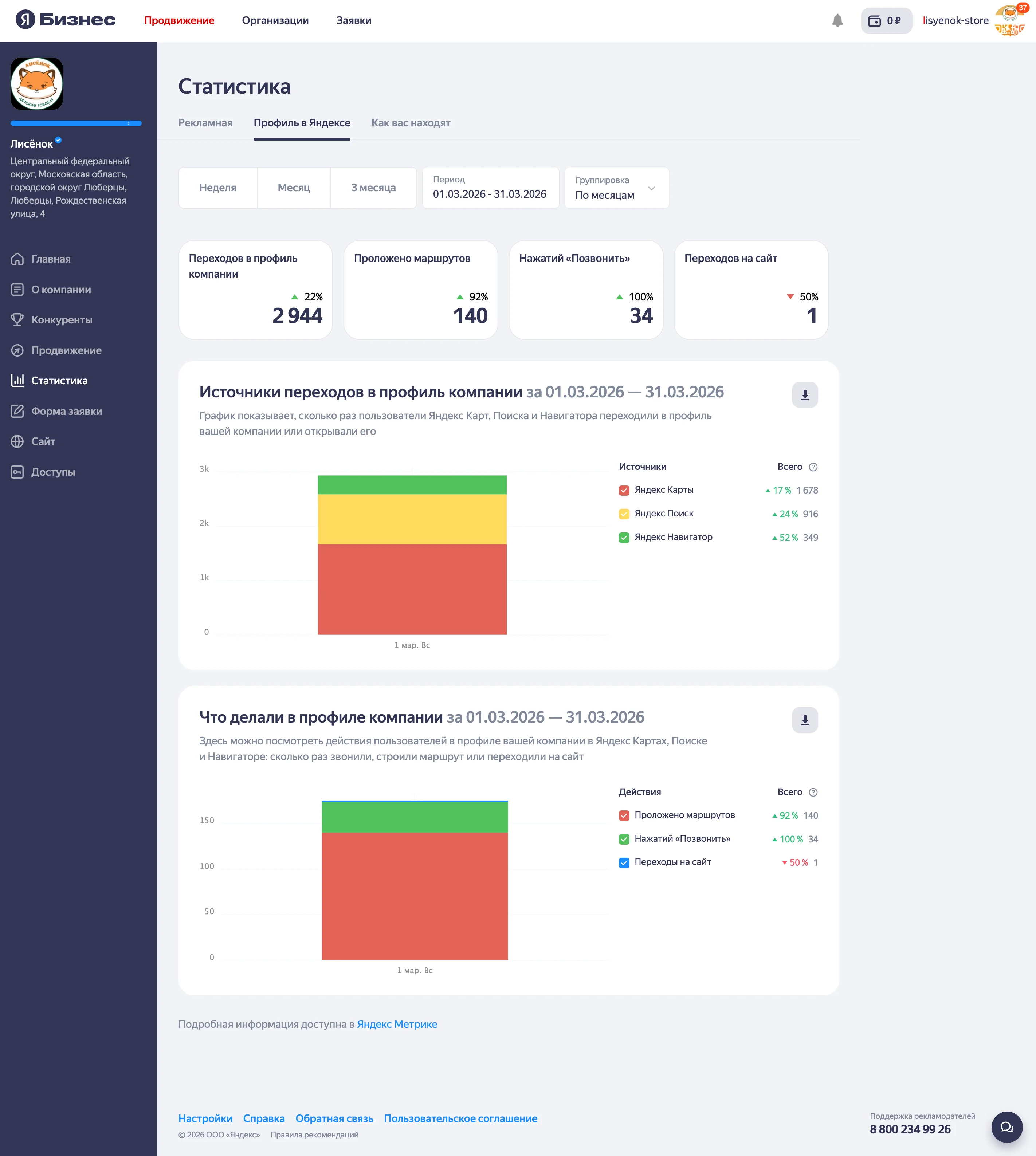Open Организации in the top menu
This screenshot has height=1156, width=1036.
[x=275, y=20]
